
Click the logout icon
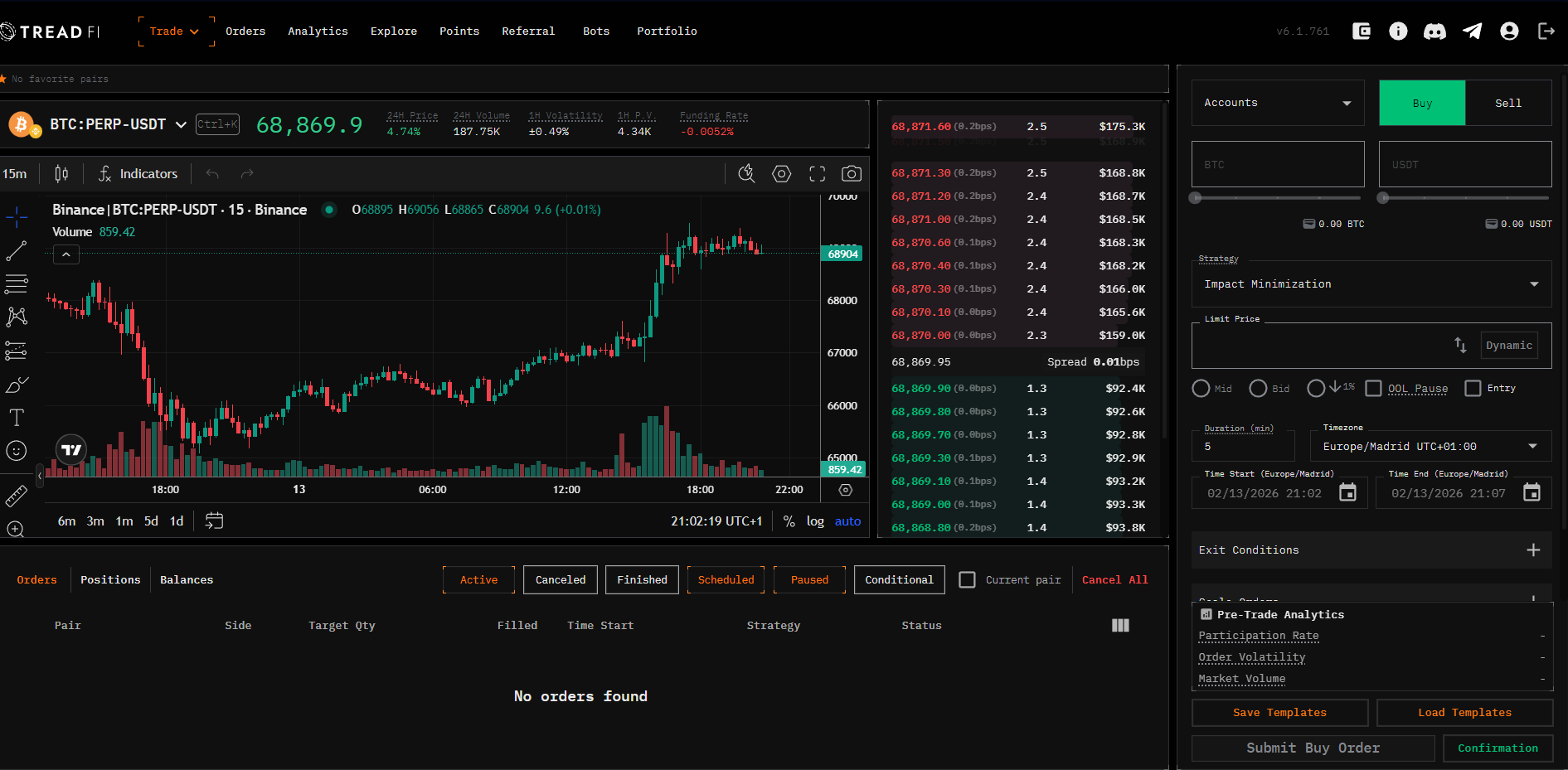click(1546, 31)
